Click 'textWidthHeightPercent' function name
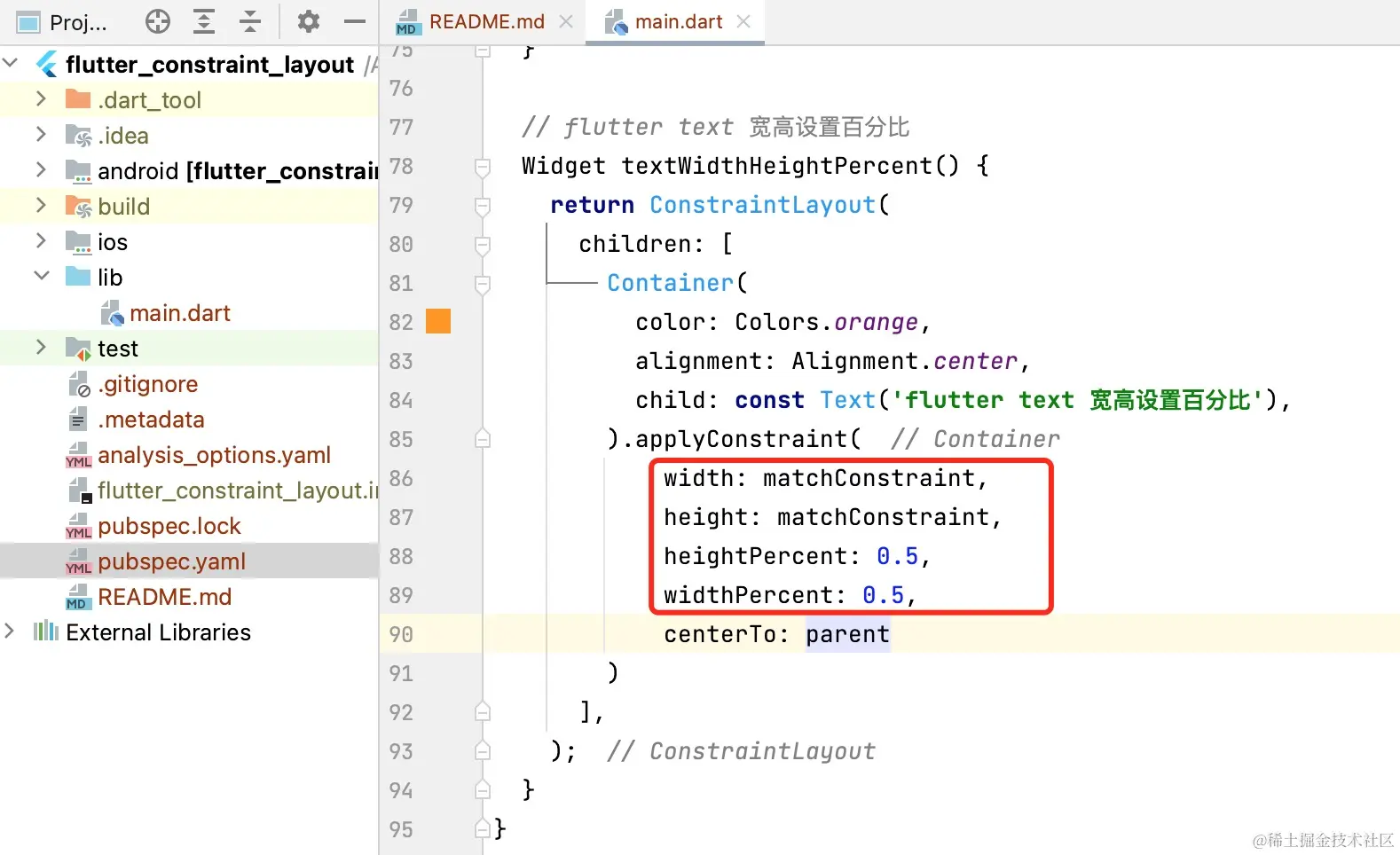1400x855 pixels. tap(777, 166)
